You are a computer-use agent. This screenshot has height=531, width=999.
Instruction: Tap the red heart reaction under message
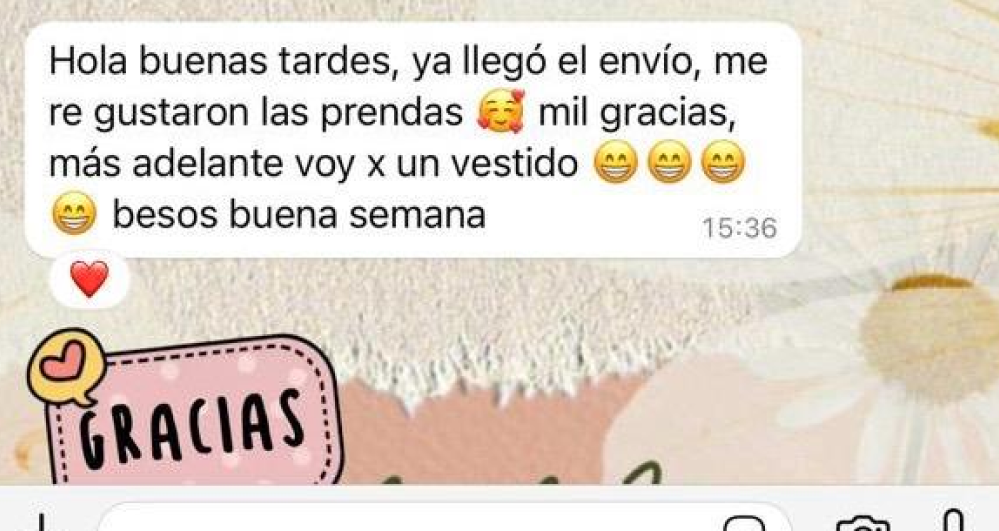tap(89, 279)
